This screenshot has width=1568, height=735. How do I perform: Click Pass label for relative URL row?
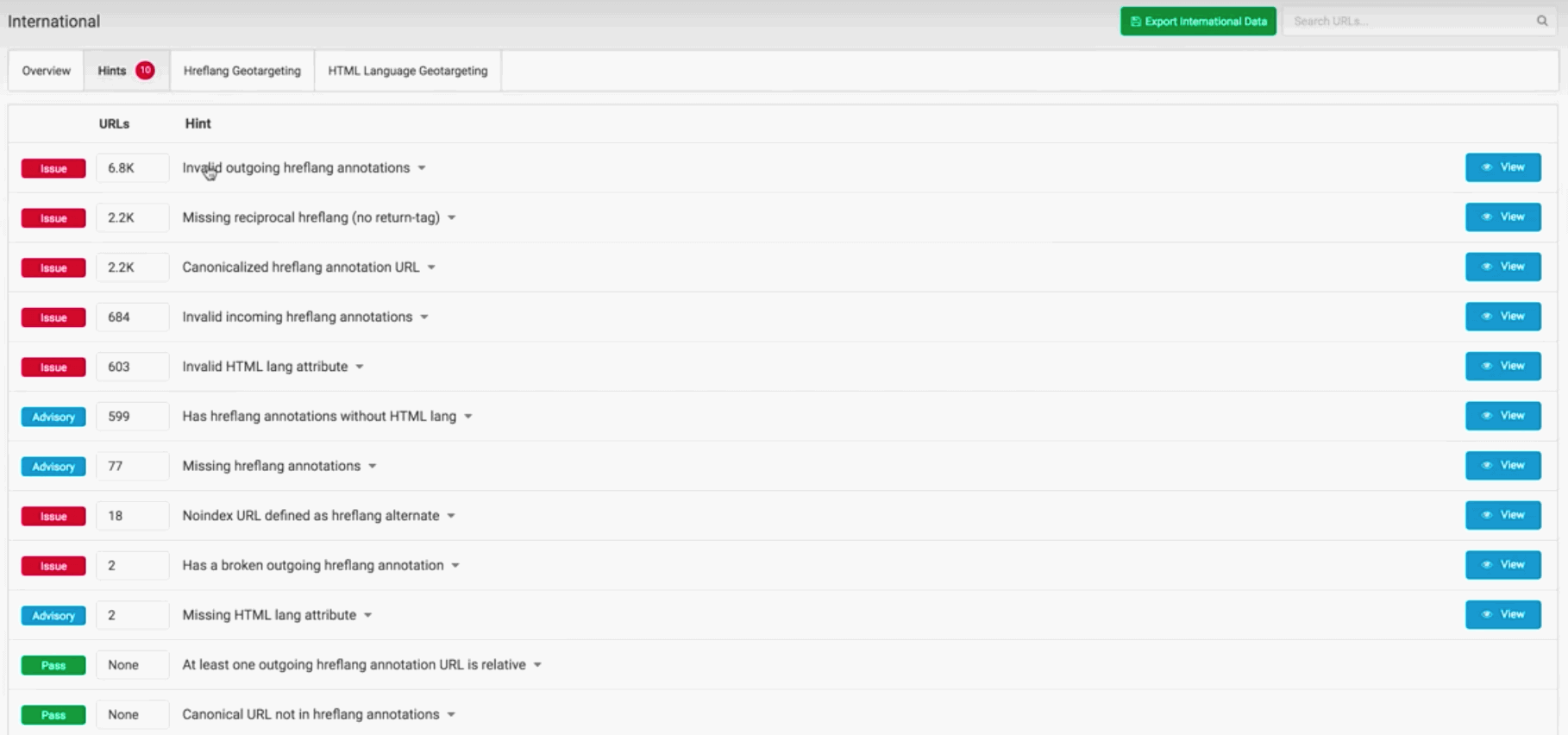click(x=53, y=665)
